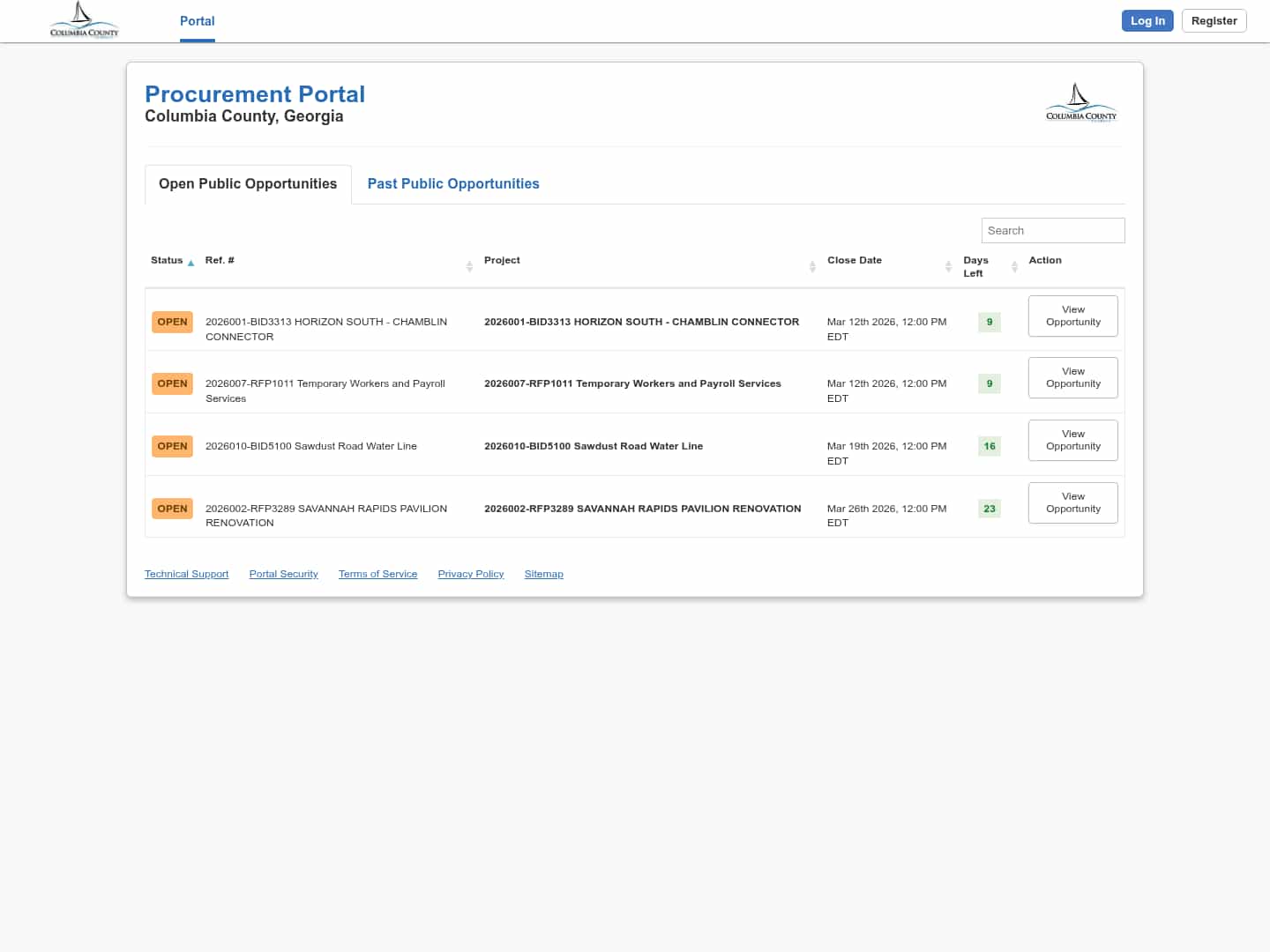Open the Technical Support link
Image resolution: width=1270 pixels, height=952 pixels.
pyautogui.click(x=186, y=574)
